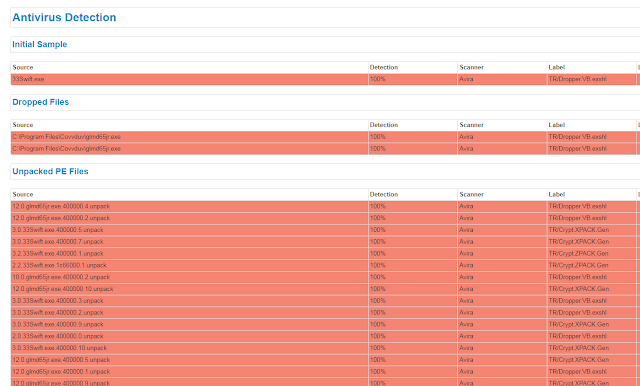Select 10.0.glmd65jr.exe.400000.2.unpack source
Image resolution: width=640 pixels, height=386 pixels.
[x=189, y=277]
